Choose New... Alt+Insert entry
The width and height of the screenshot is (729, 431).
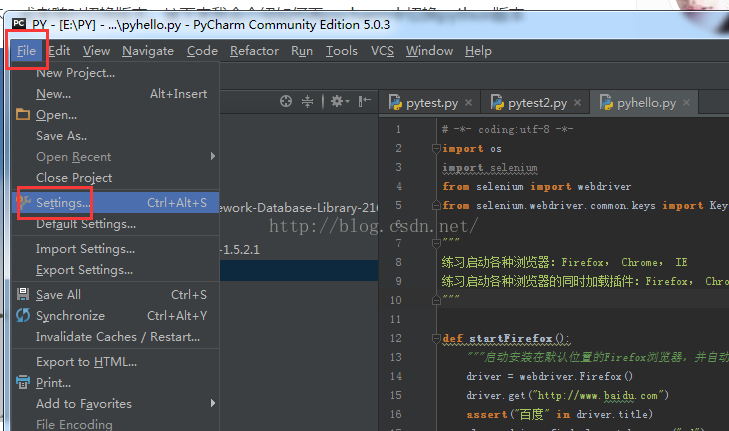pos(115,94)
